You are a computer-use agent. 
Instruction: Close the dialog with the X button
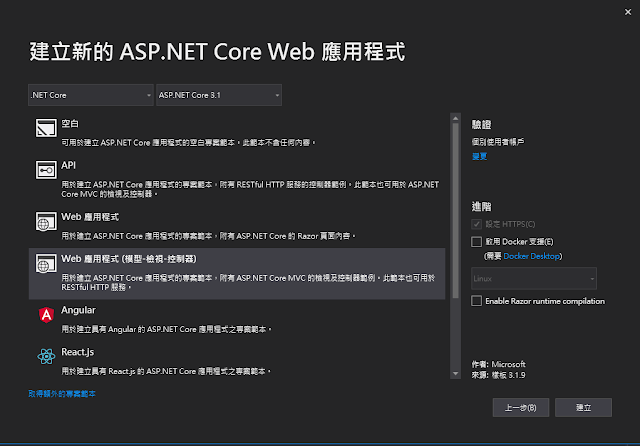(628, 12)
